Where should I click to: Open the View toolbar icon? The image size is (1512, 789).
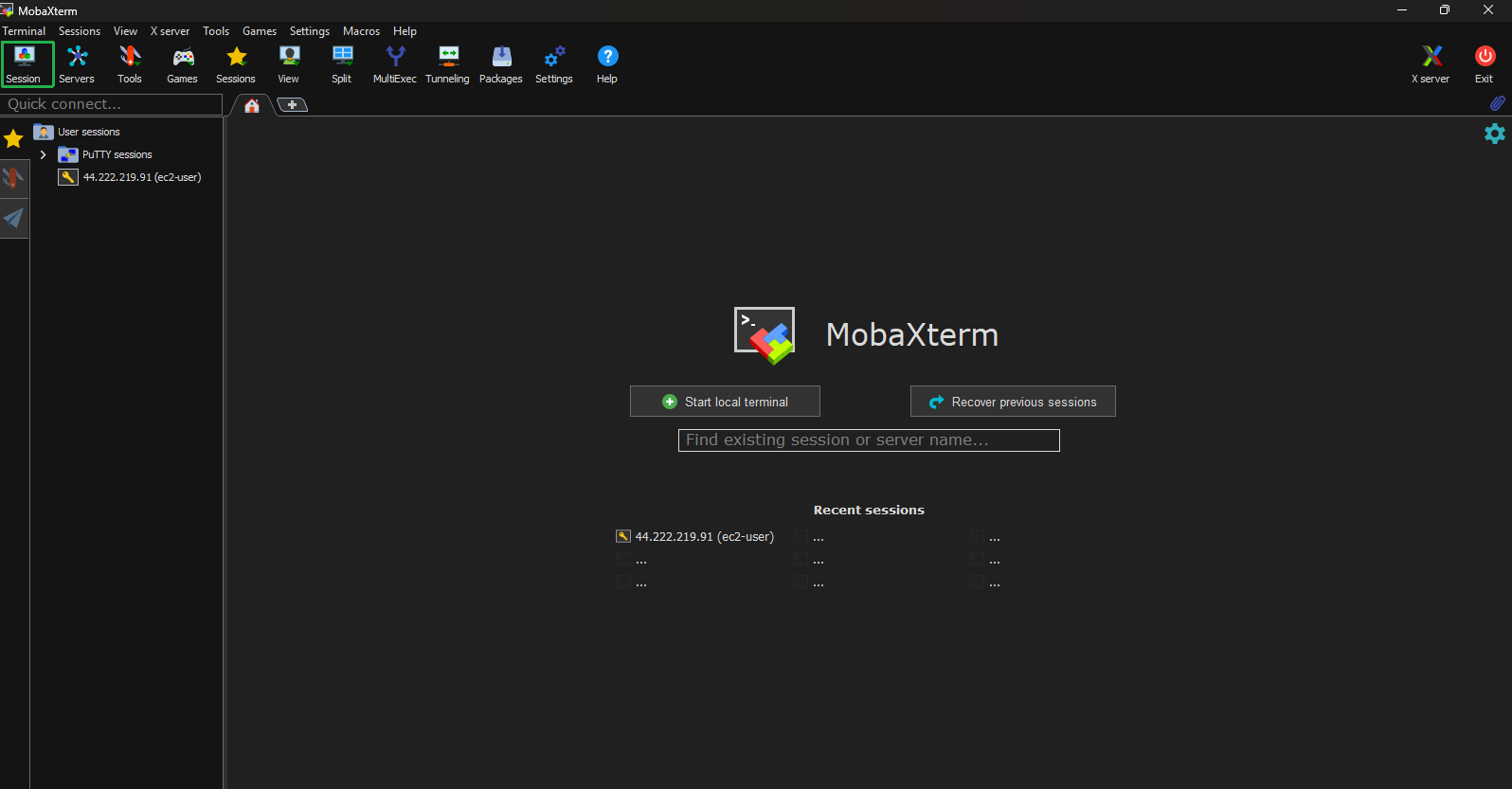click(x=289, y=64)
